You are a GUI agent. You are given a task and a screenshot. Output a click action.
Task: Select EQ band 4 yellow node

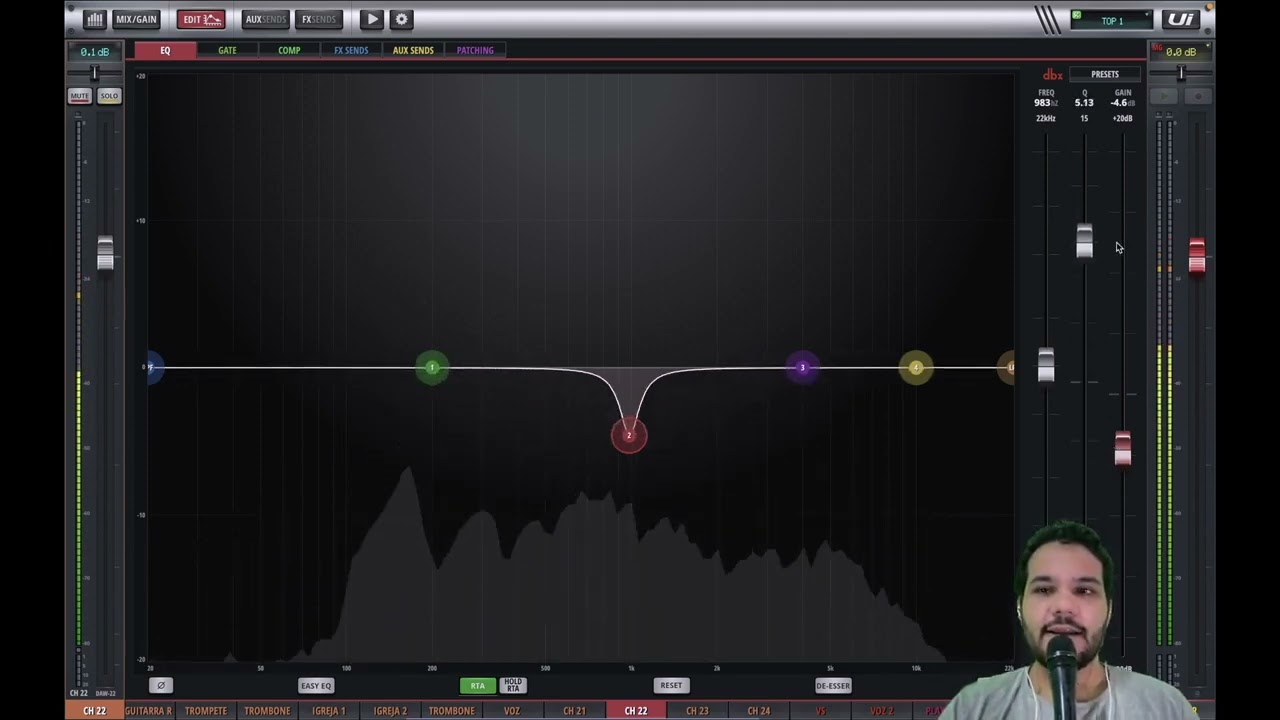pos(916,368)
